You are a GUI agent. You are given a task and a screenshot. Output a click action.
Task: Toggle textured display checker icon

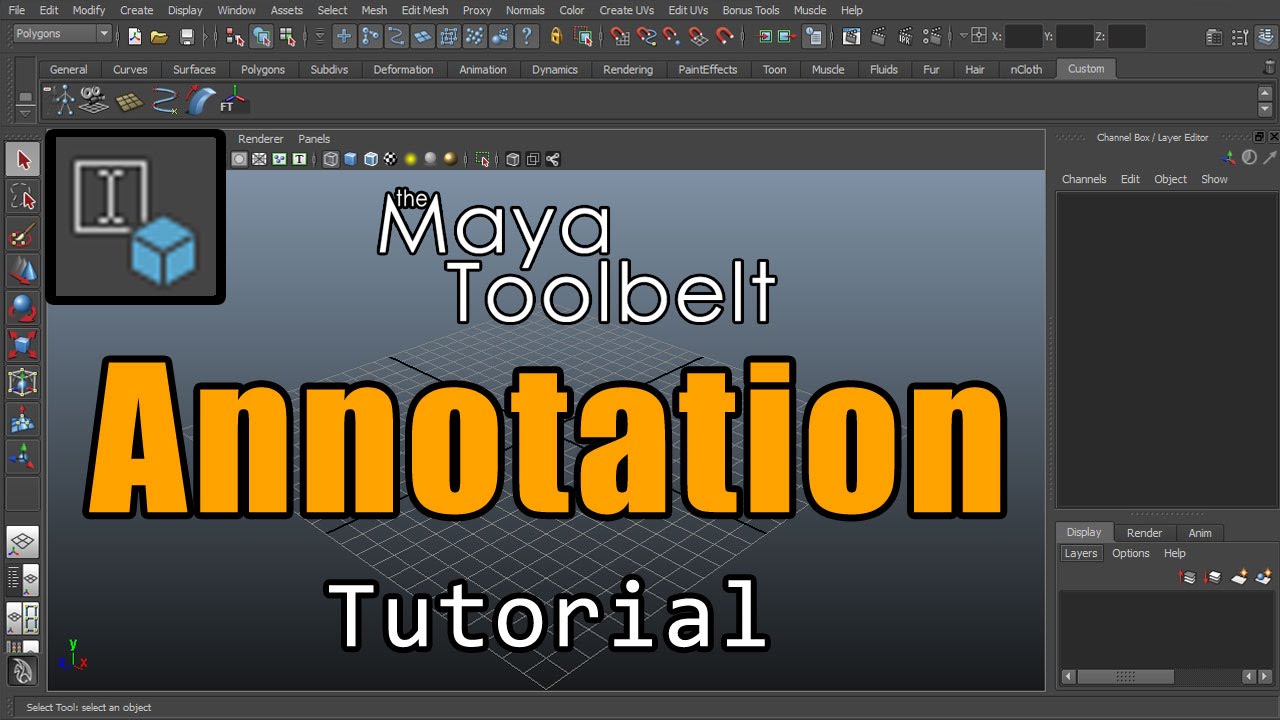[x=390, y=159]
